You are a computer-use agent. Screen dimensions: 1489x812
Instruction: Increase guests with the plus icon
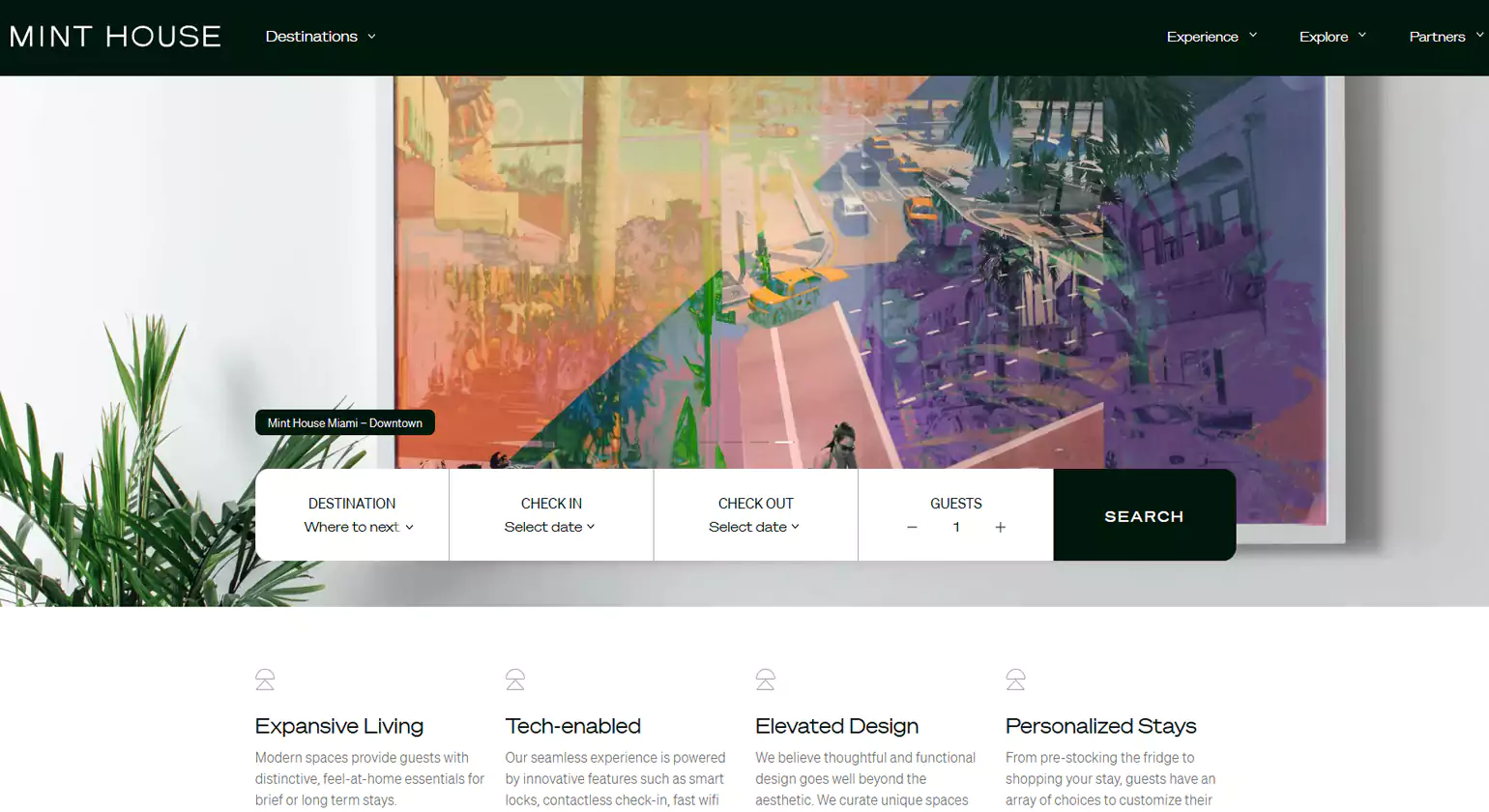click(x=1001, y=528)
